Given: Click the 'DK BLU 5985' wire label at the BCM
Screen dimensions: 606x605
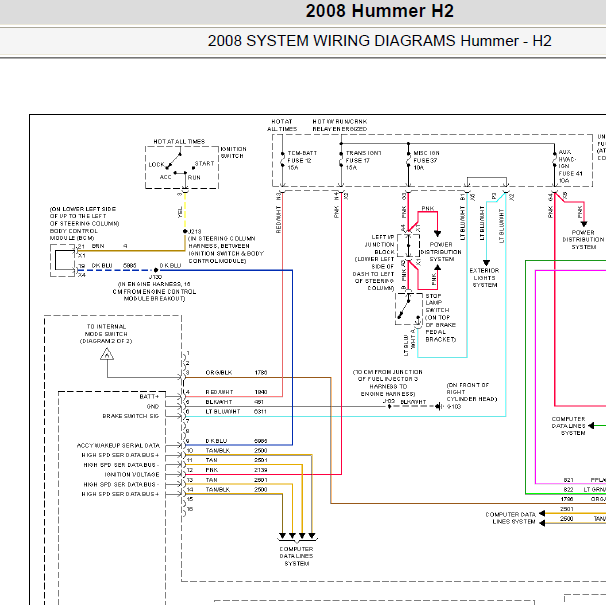Looking at the screenshot, I should pyautogui.click(x=114, y=266).
